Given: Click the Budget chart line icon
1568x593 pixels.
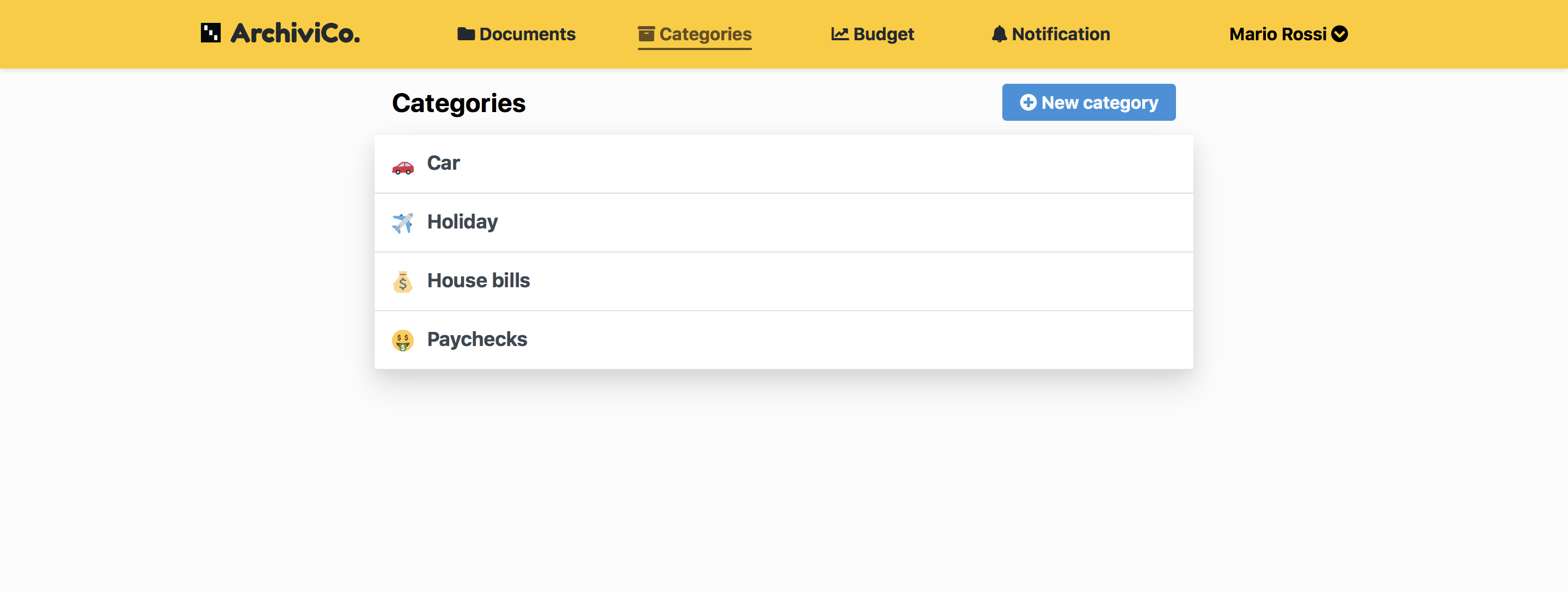Looking at the screenshot, I should (840, 34).
